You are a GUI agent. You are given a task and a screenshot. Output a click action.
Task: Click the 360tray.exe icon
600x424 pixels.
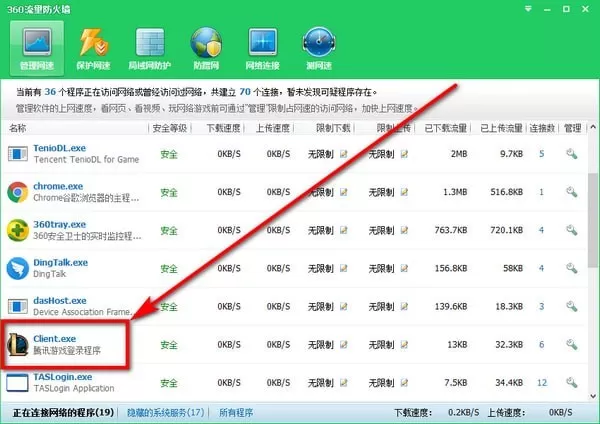(18, 230)
